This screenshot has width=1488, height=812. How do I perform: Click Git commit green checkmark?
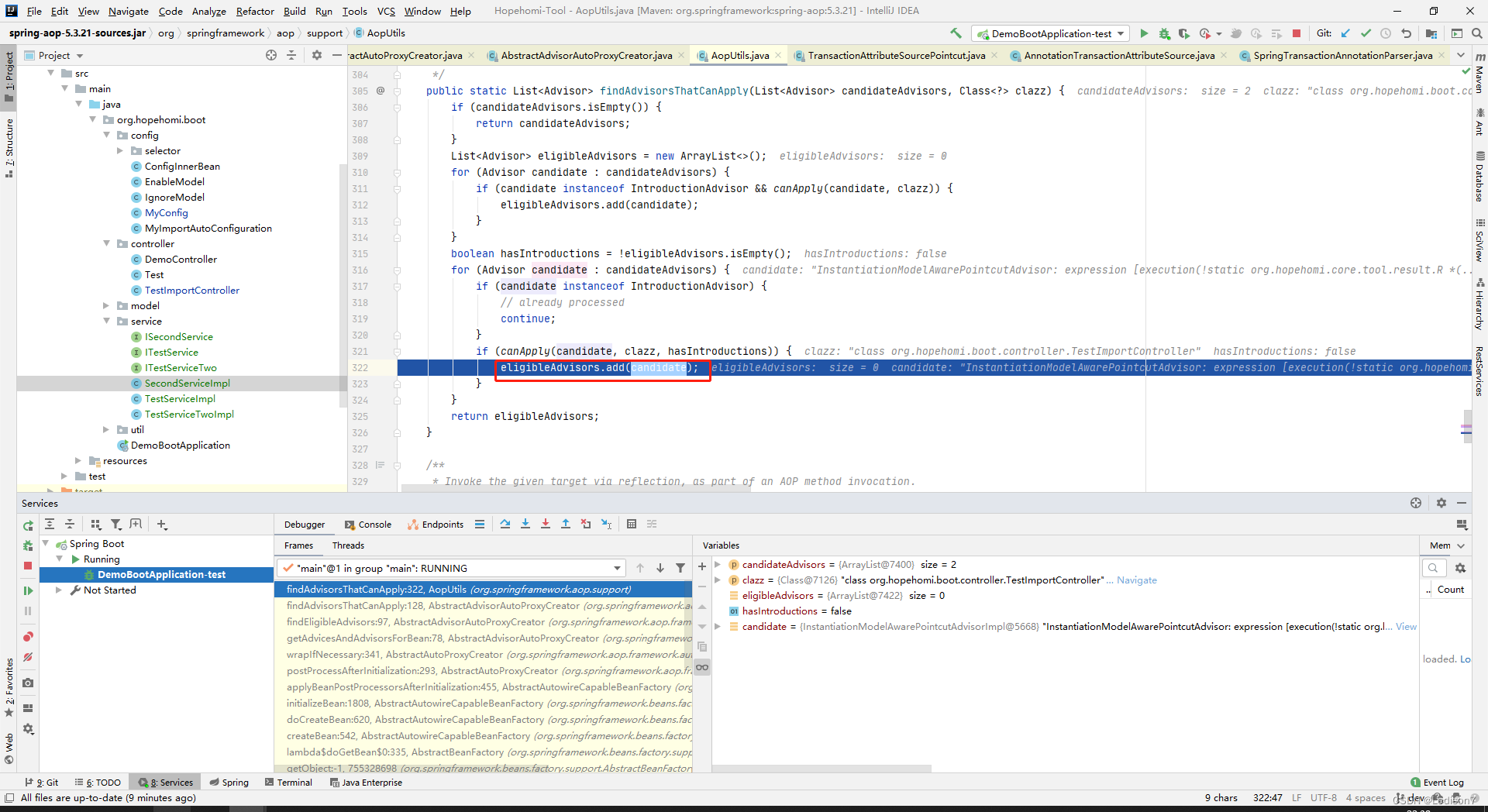pos(1366,33)
